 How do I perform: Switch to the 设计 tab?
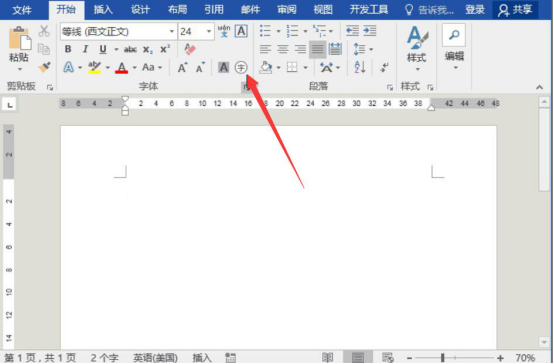140,10
